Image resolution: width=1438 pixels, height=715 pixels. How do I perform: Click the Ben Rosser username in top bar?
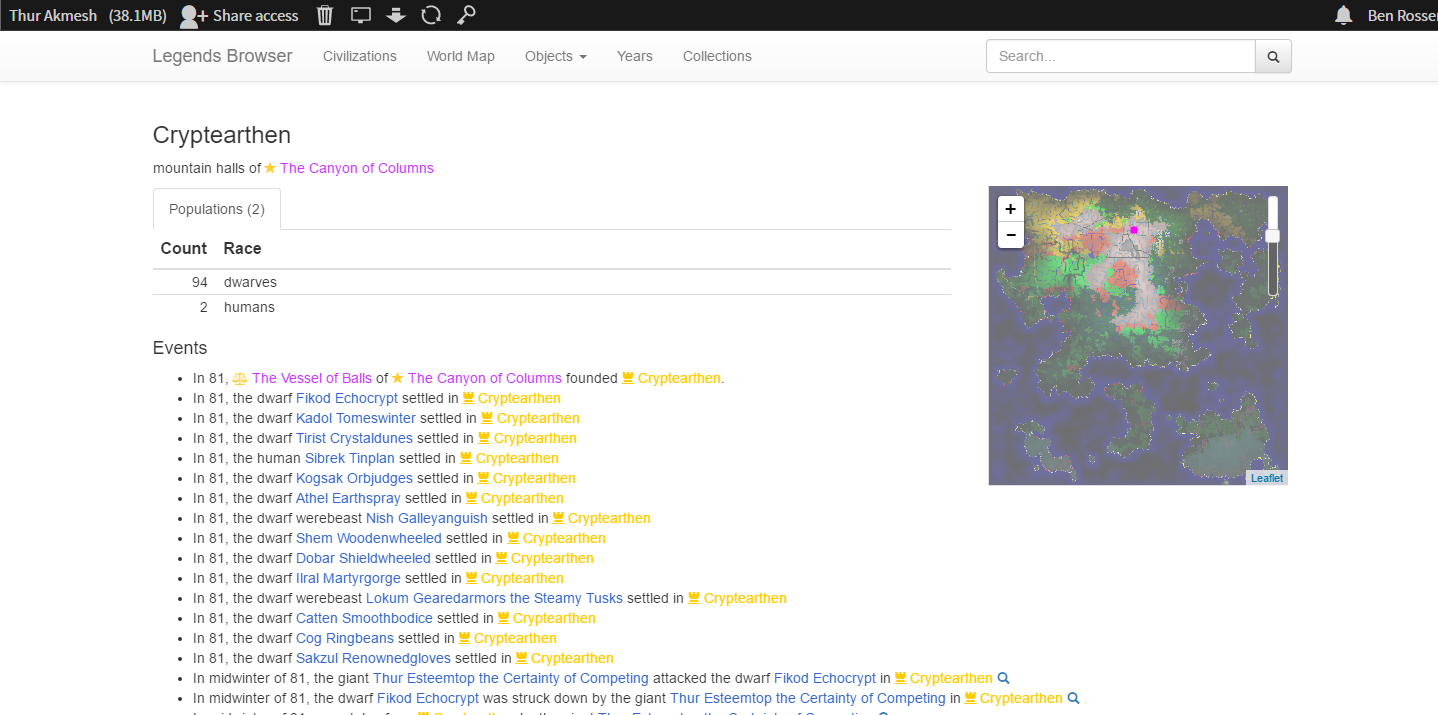[x=1403, y=15]
